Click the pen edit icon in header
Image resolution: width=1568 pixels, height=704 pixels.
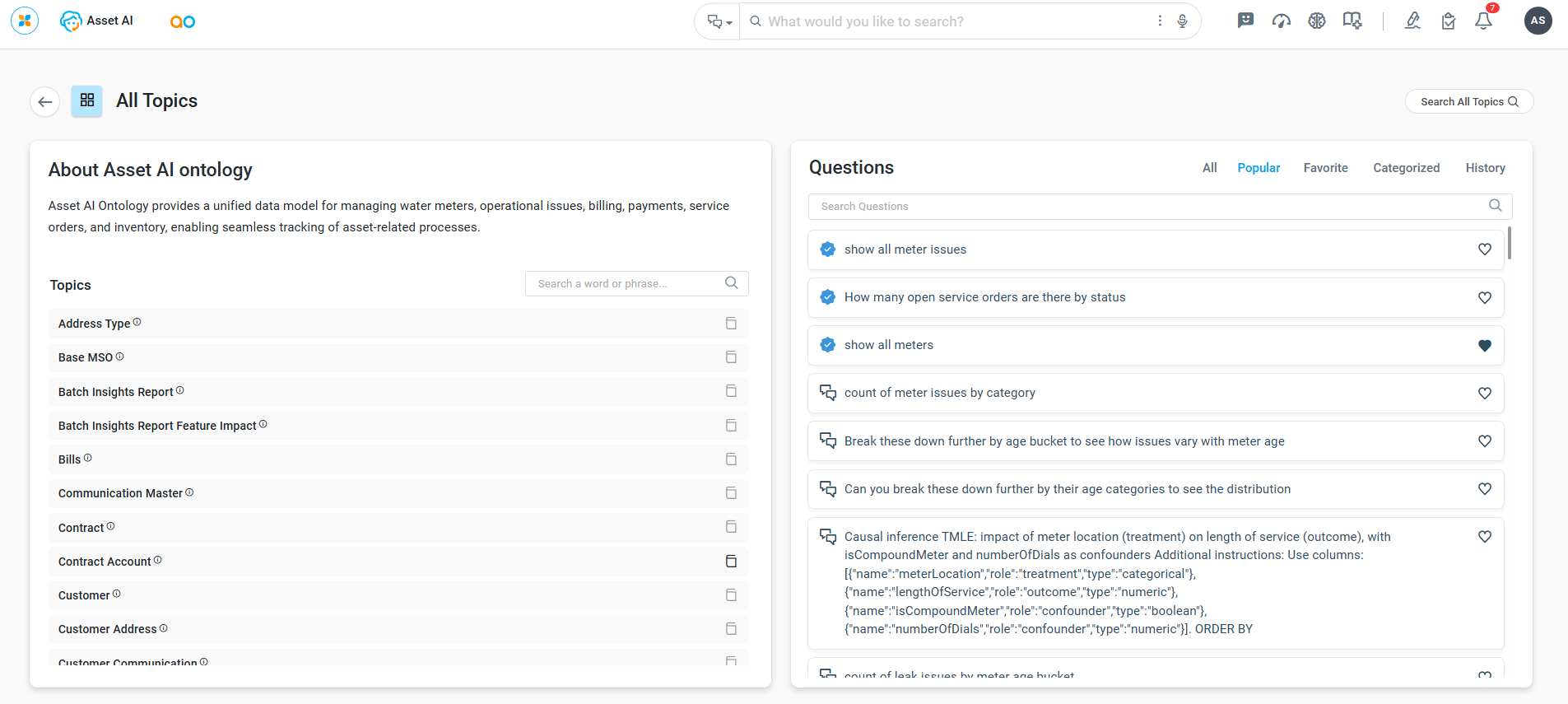pyautogui.click(x=1412, y=21)
